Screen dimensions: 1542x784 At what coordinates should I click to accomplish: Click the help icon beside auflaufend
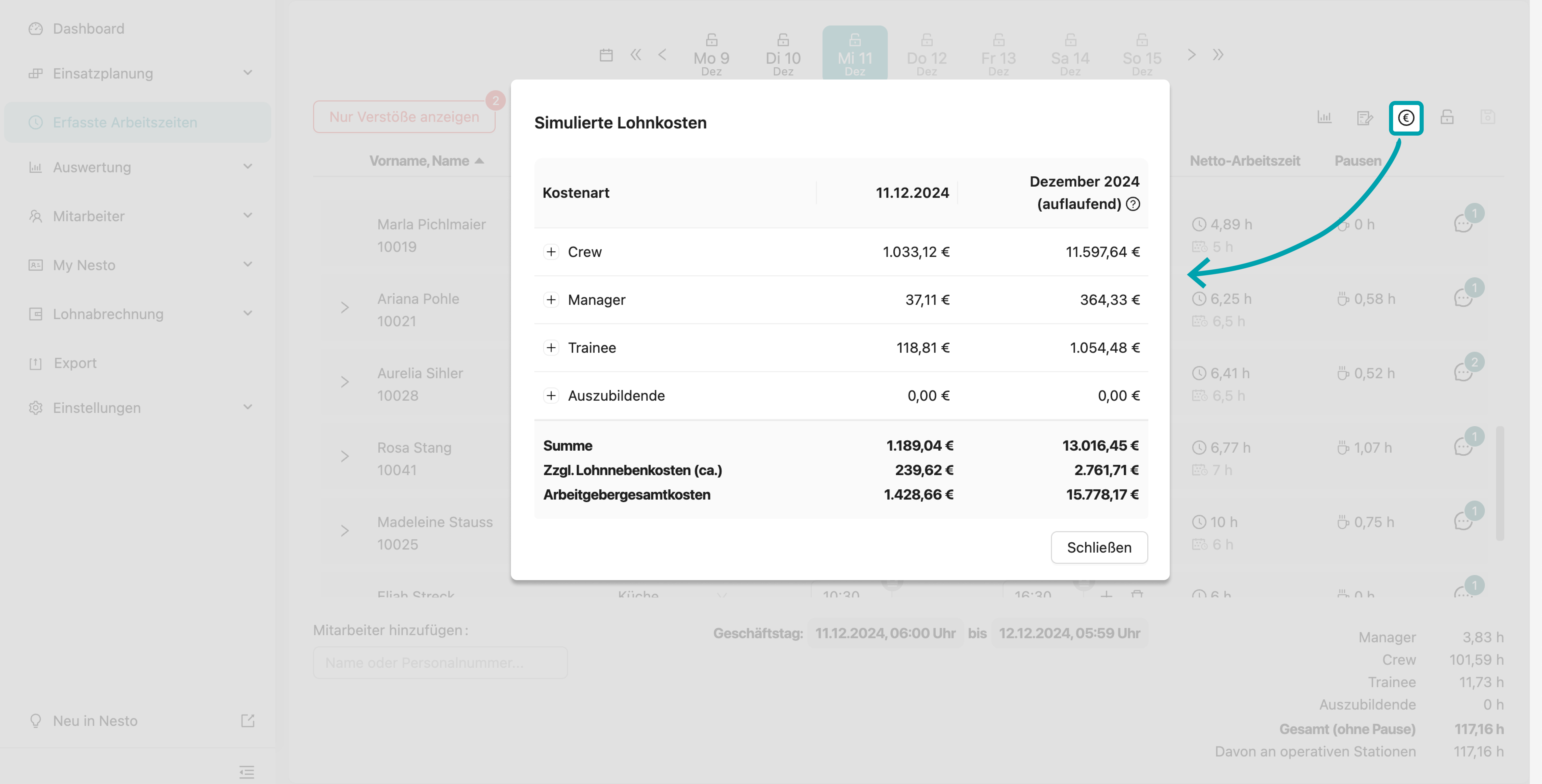pyautogui.click(x=1133, y=204)
